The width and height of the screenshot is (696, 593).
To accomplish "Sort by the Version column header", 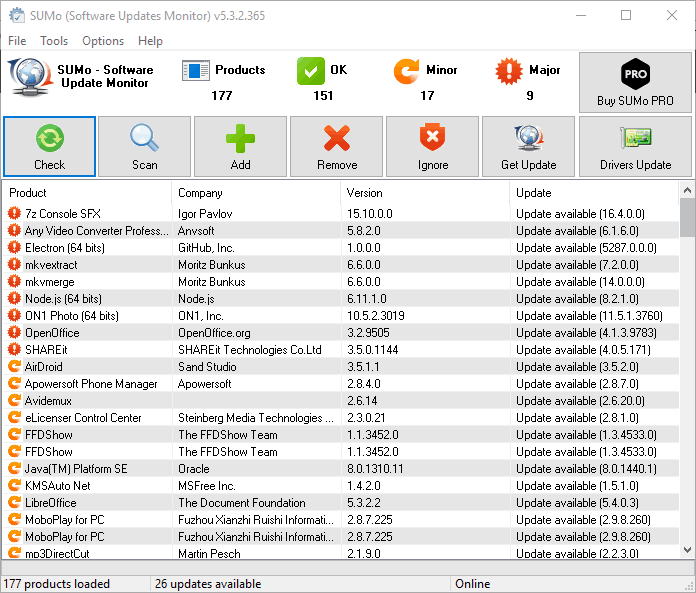I will pos(425,193).
